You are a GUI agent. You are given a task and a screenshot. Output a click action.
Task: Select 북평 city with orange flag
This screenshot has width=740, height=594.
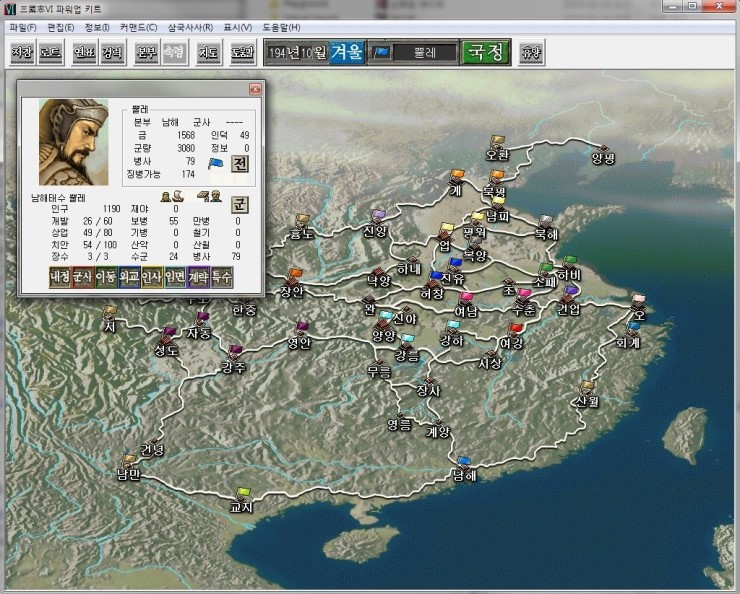pos(495,184)
